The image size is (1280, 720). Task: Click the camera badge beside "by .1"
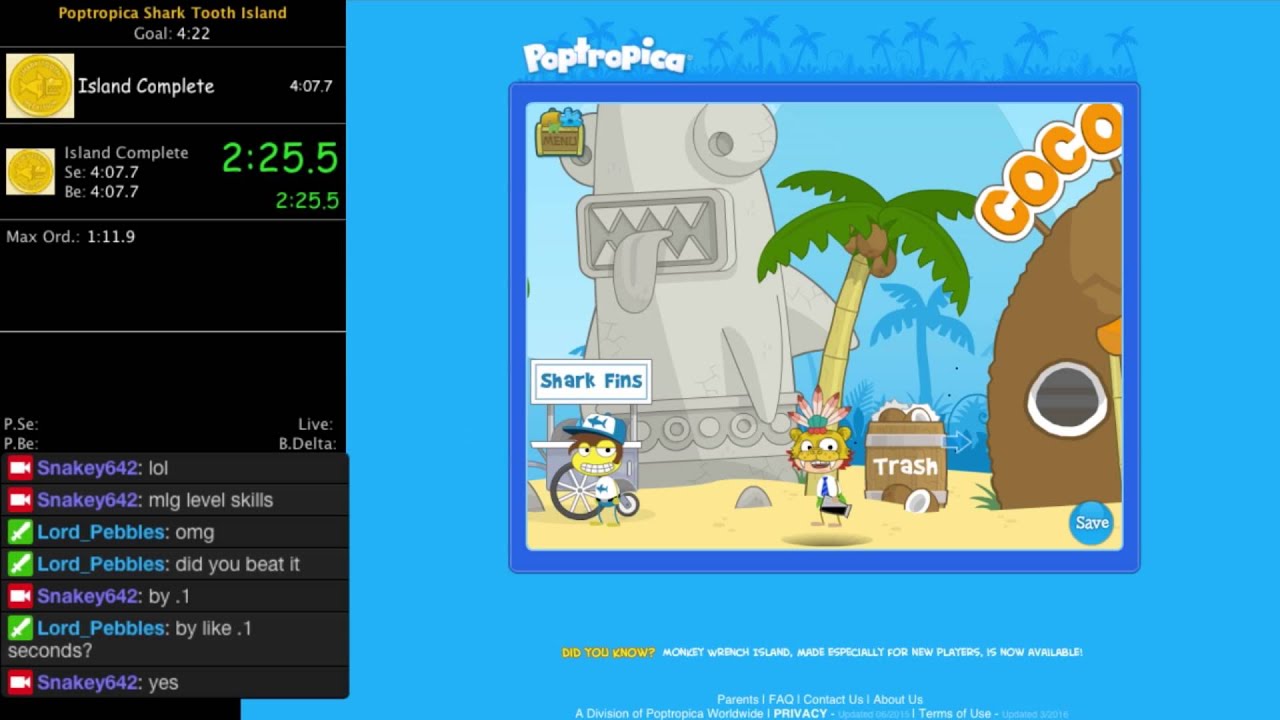[x=20, y=596]
